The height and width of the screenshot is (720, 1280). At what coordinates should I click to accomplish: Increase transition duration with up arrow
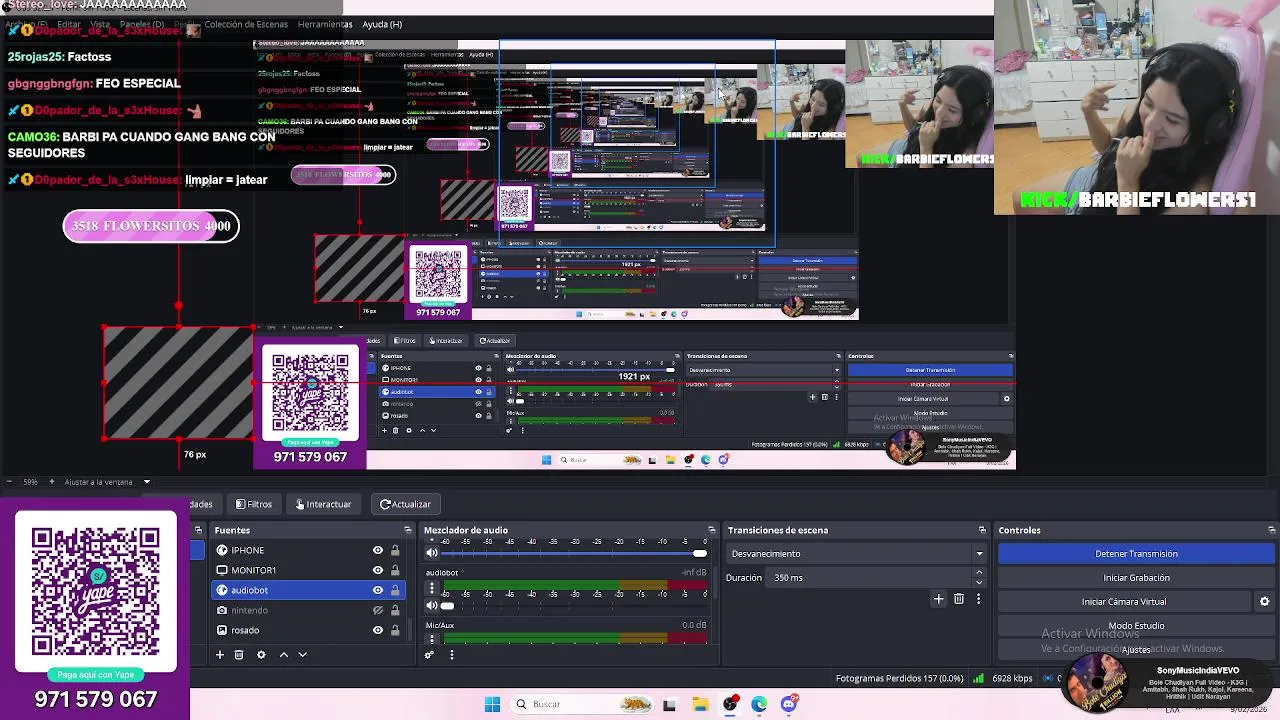[979, 573]
